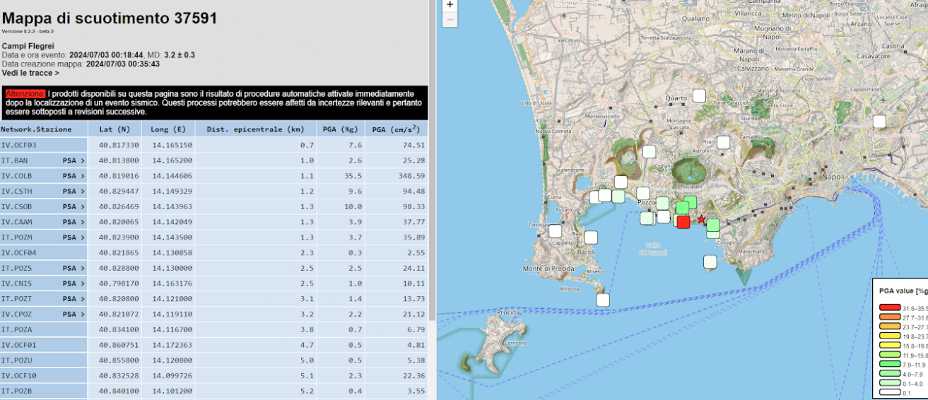Click the red epicenter star on map
Screen dimensions: 928x400
point(701,220)
